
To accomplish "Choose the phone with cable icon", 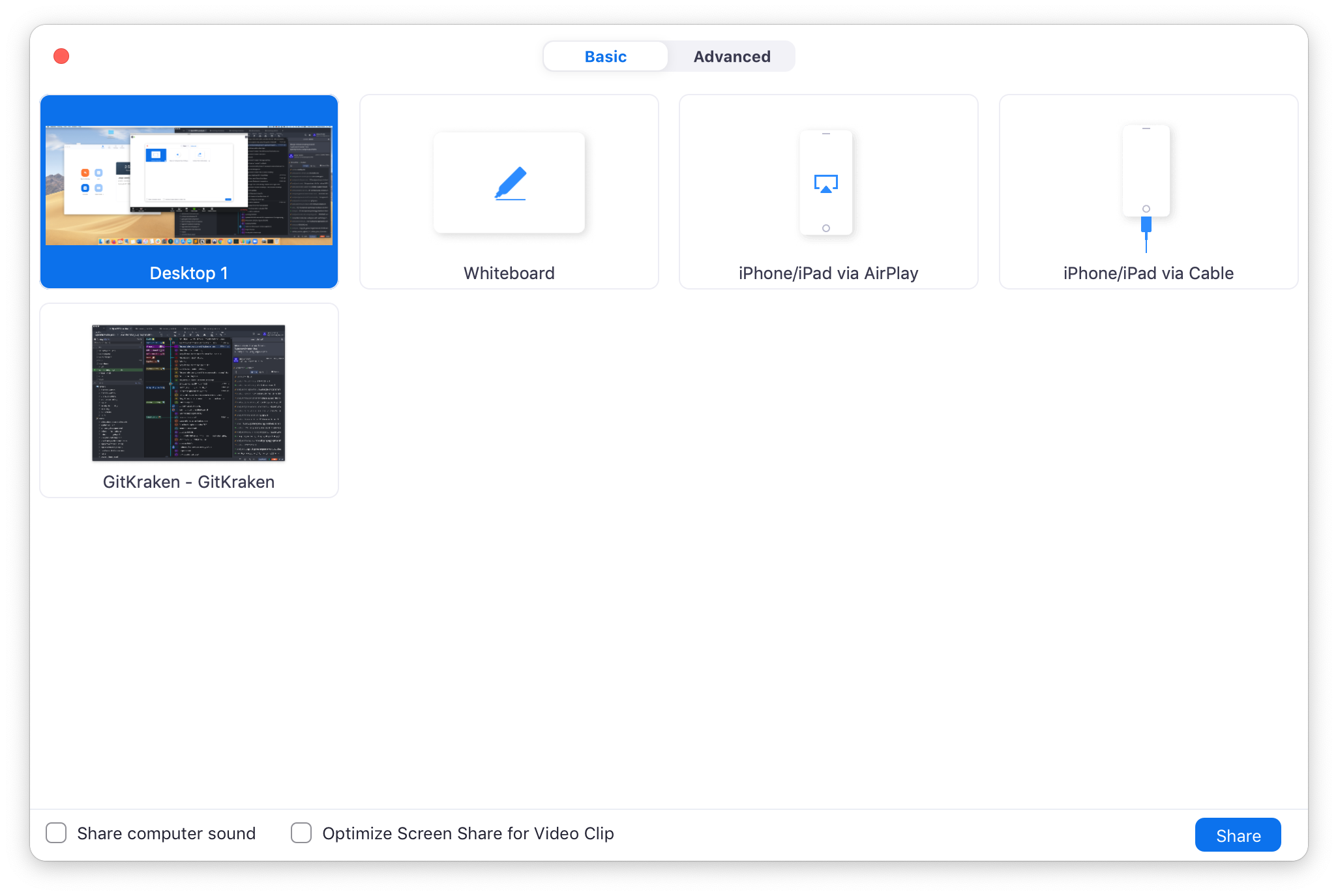I will coord(1146,171).
